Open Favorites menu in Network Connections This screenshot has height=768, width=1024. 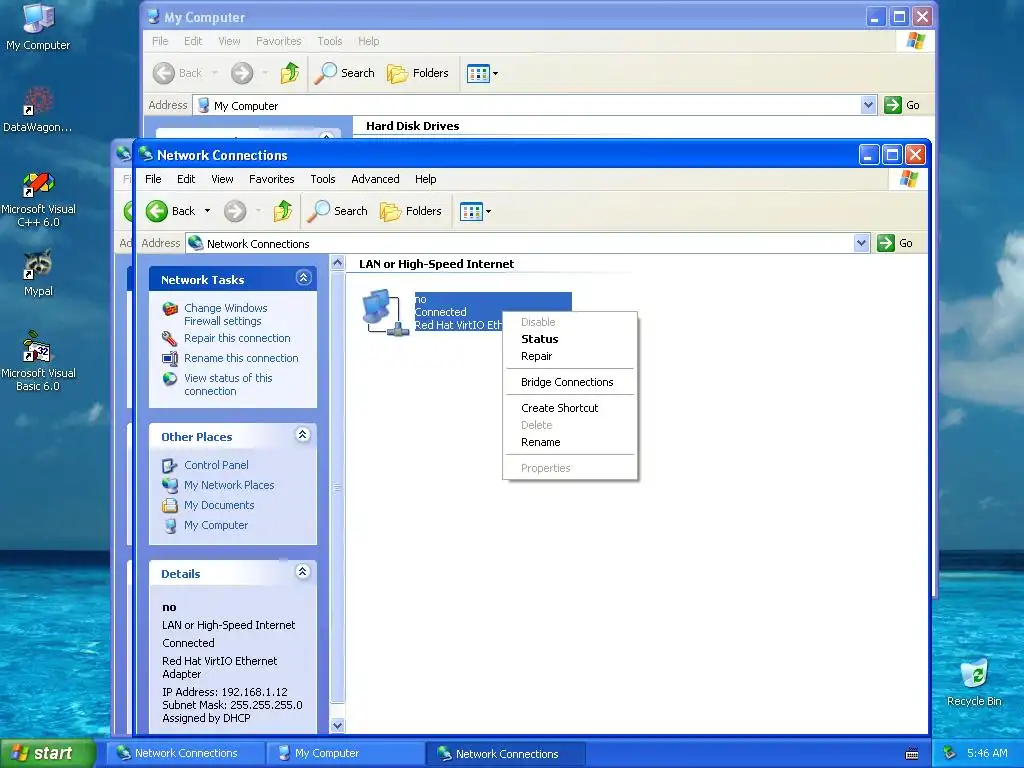pyautogui.click(x=272, y=179)
